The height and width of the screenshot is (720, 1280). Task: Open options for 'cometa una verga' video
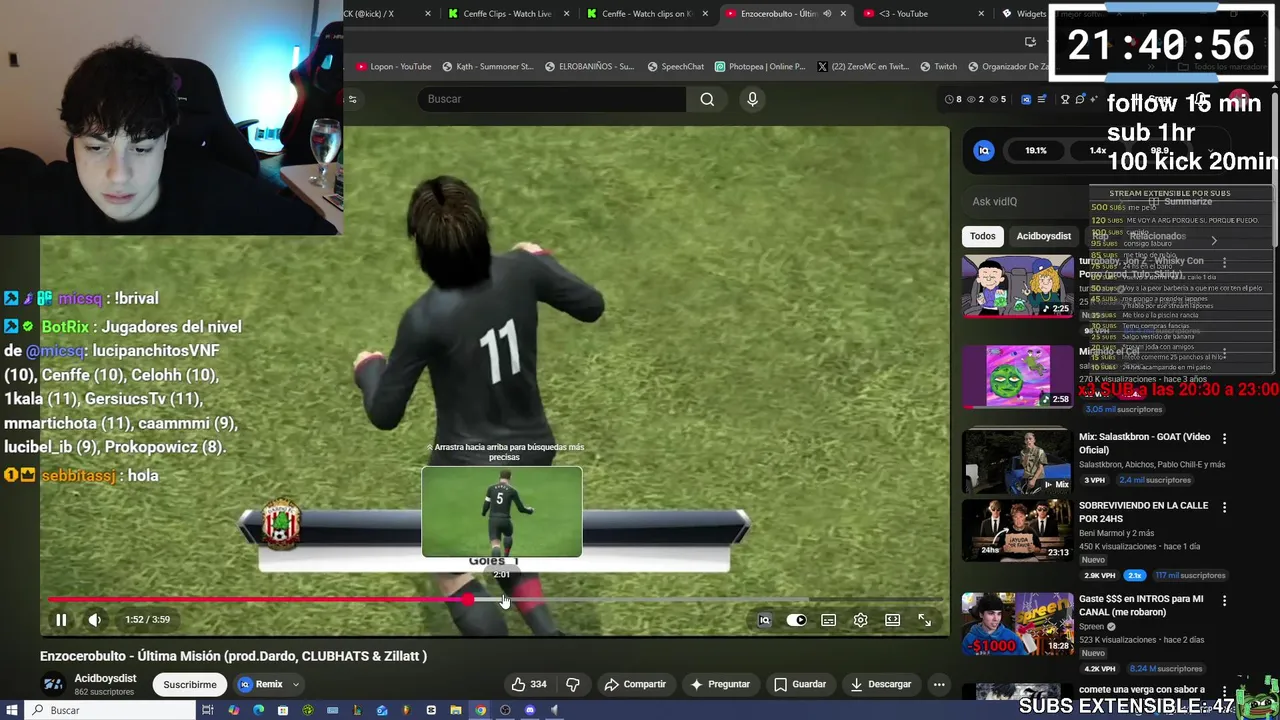[x=1224, y=690]
